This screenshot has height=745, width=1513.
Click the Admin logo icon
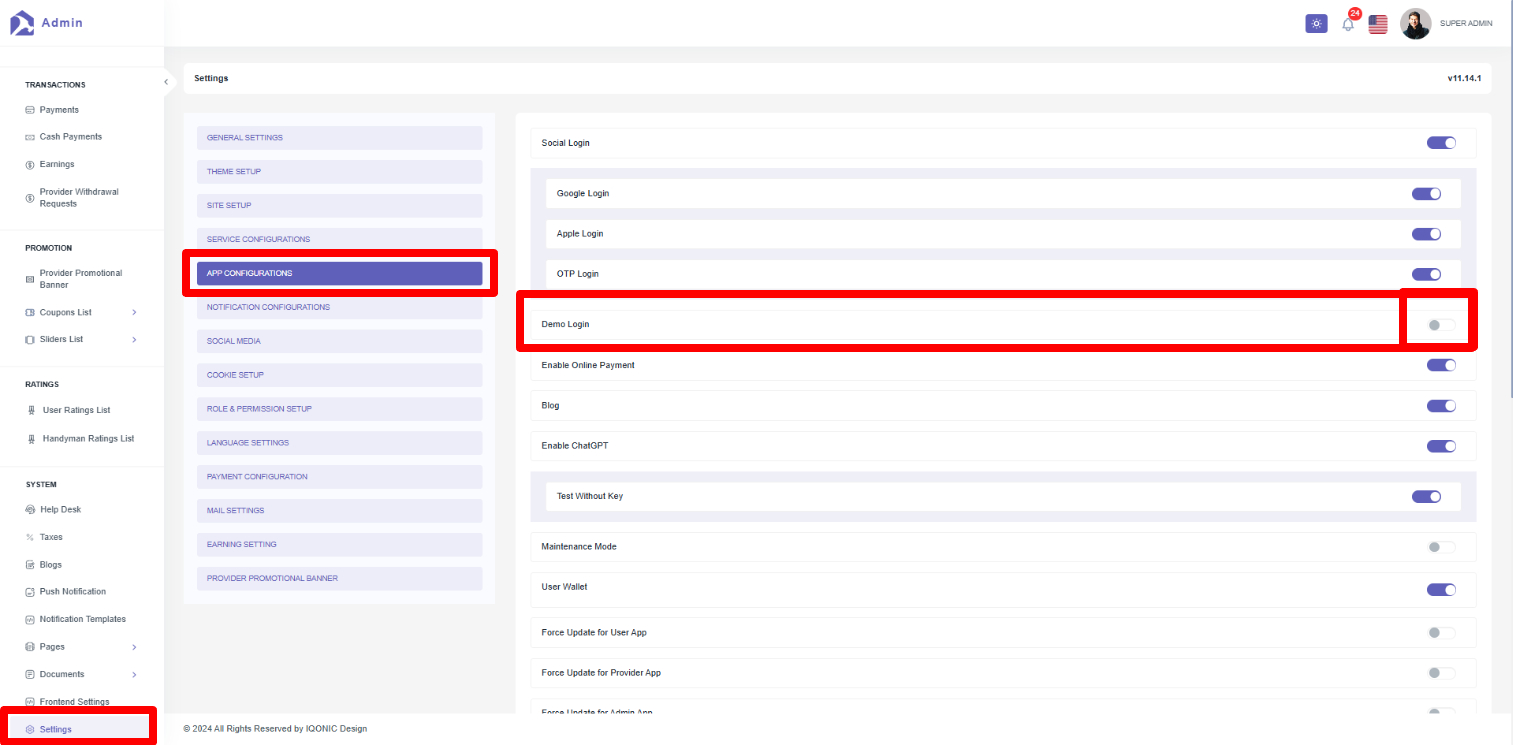[22, 22]
